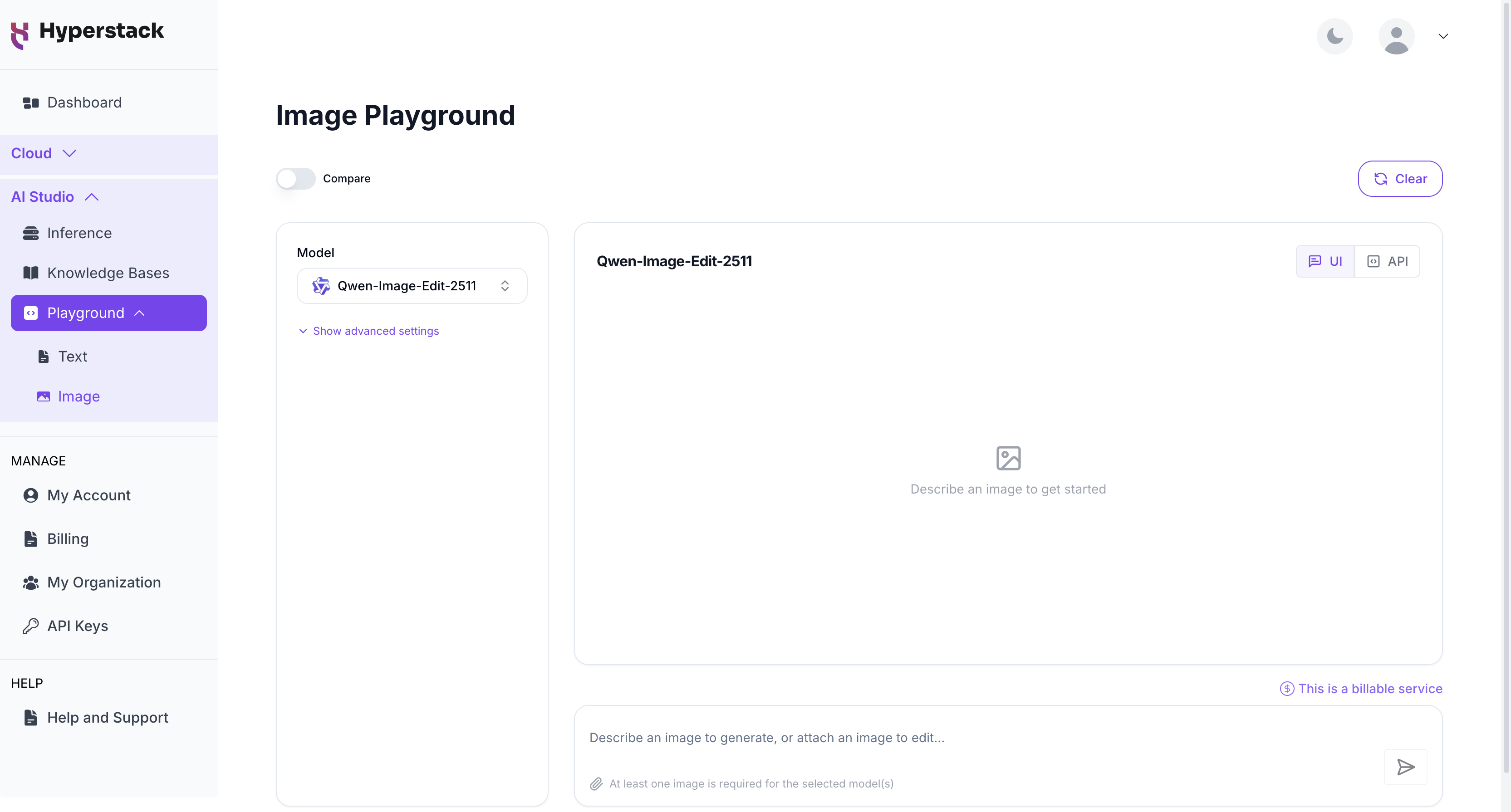Go to Billing page
Image resolution: width=1511 pixels, height=812 pixels.
[109, 539]
